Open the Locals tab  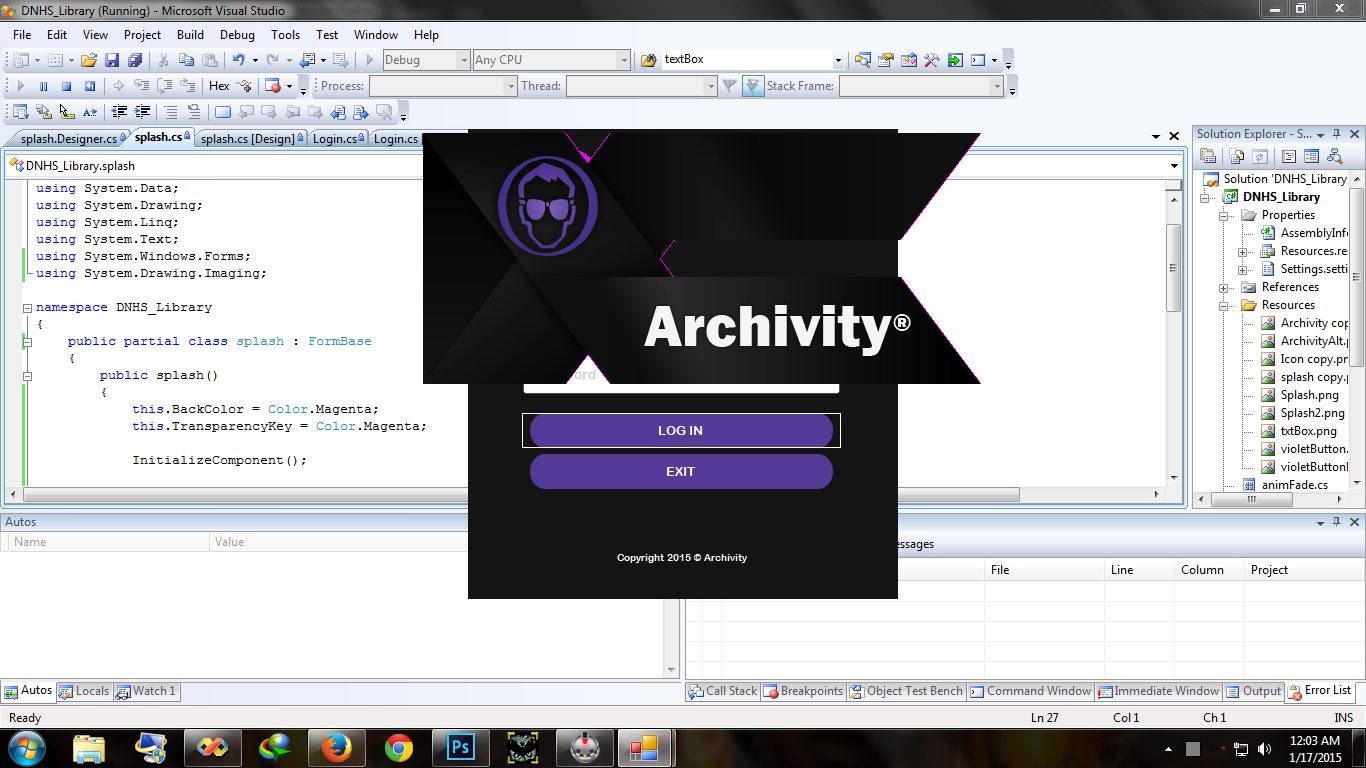click(85, 691)
